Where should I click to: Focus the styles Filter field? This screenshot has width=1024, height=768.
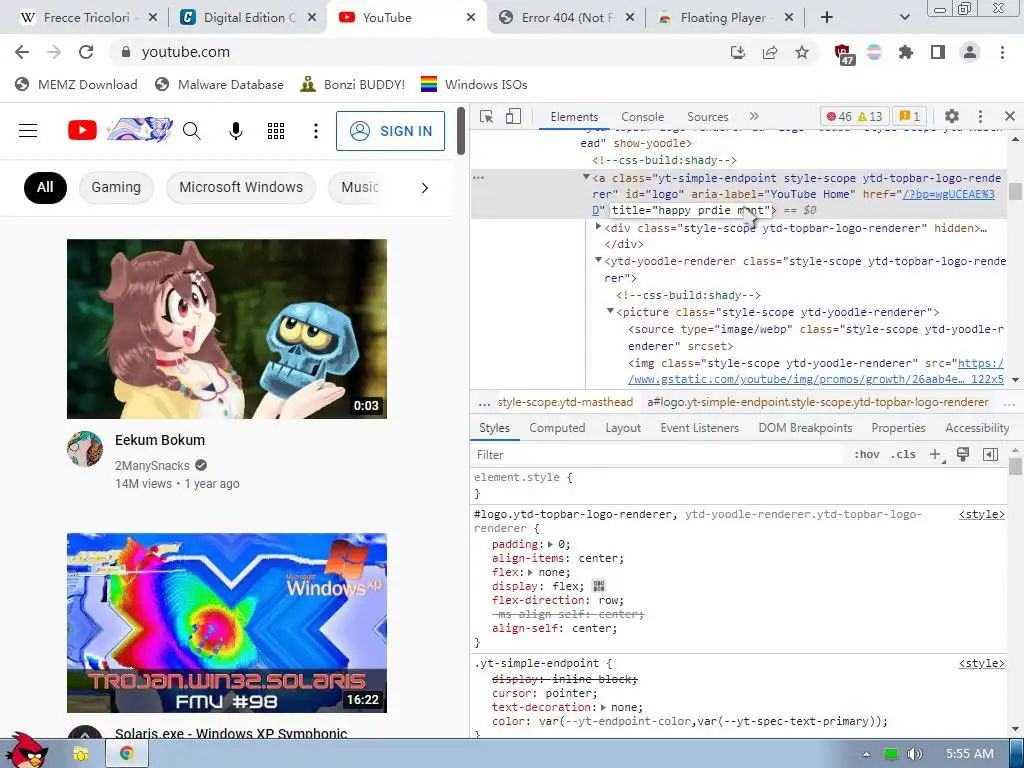[658, 455]
